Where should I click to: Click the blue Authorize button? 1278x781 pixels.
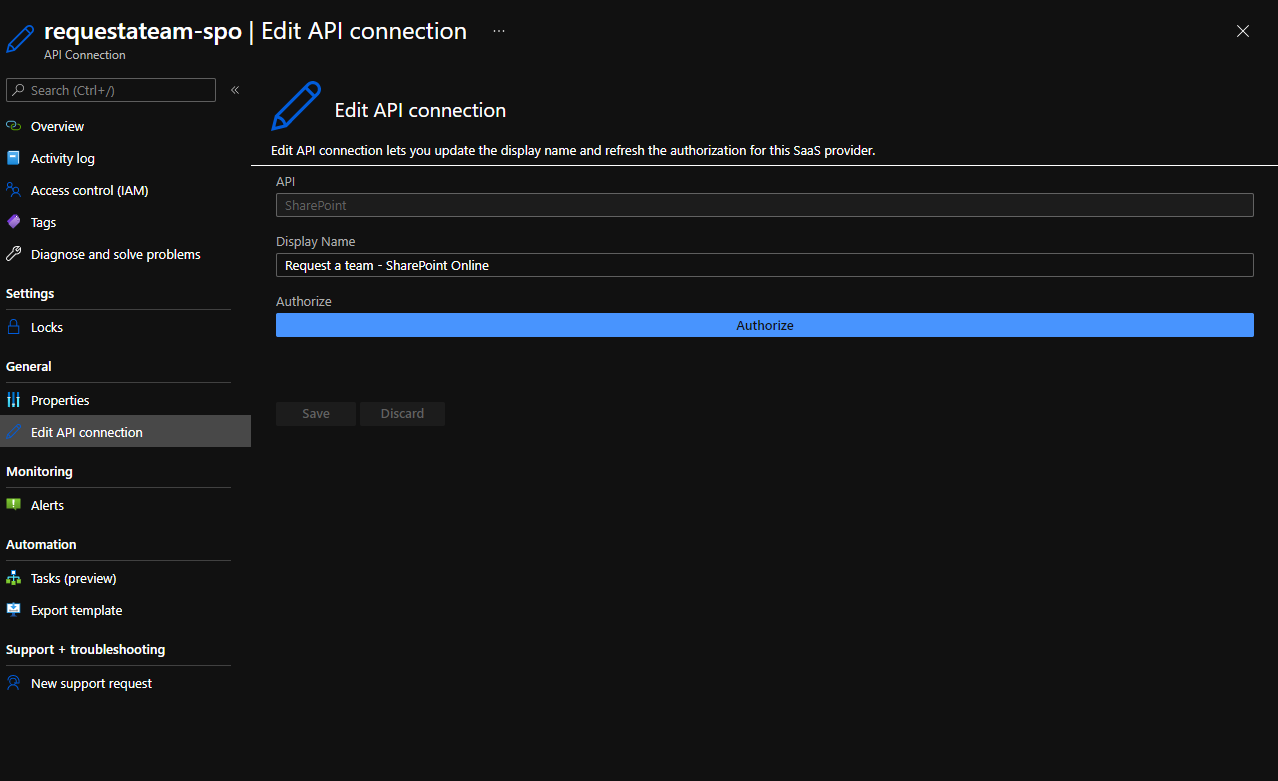pyautogui.click(x=764, y=325)
